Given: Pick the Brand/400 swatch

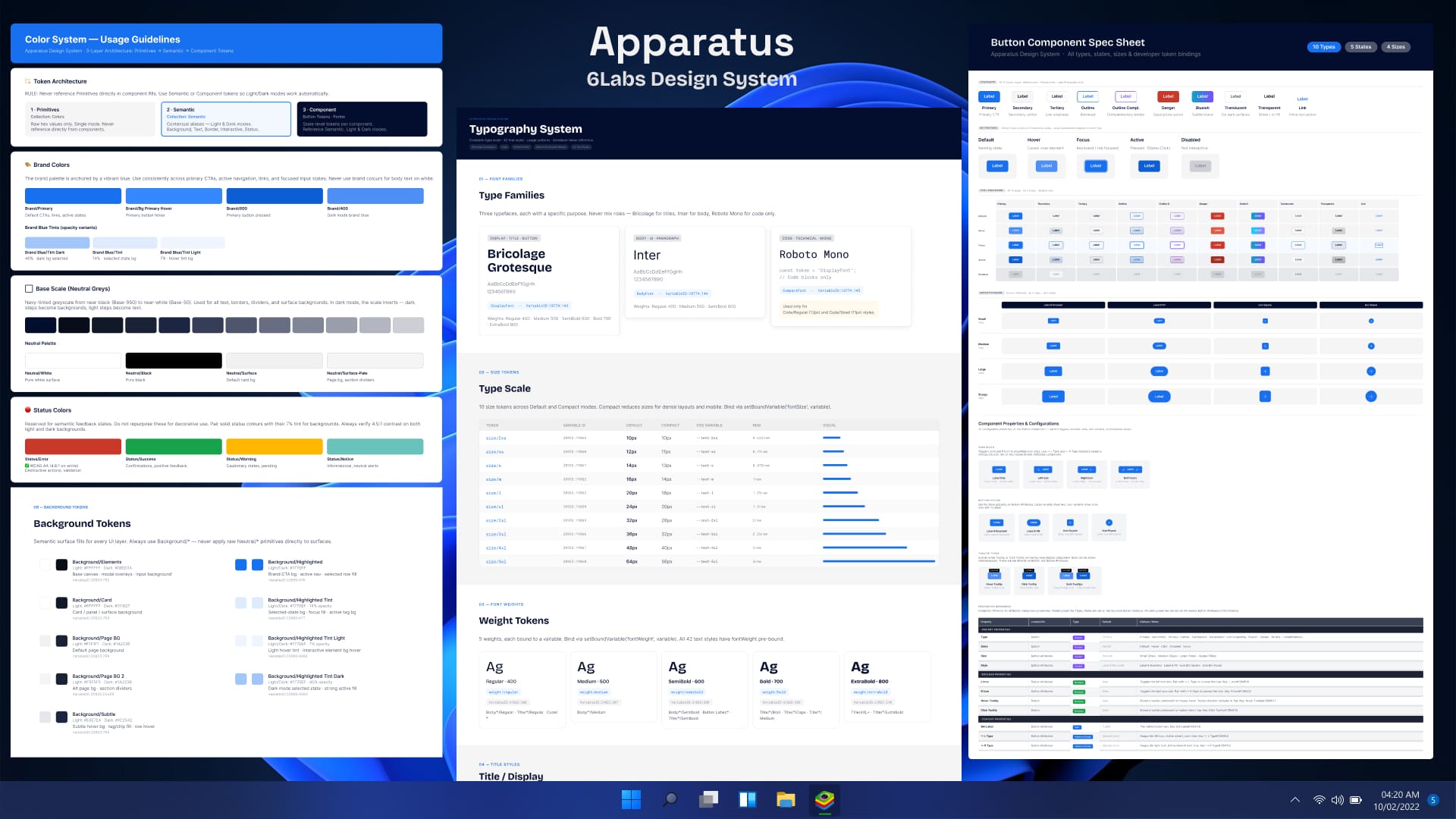Looking at the screenshot, I should 375,196.
